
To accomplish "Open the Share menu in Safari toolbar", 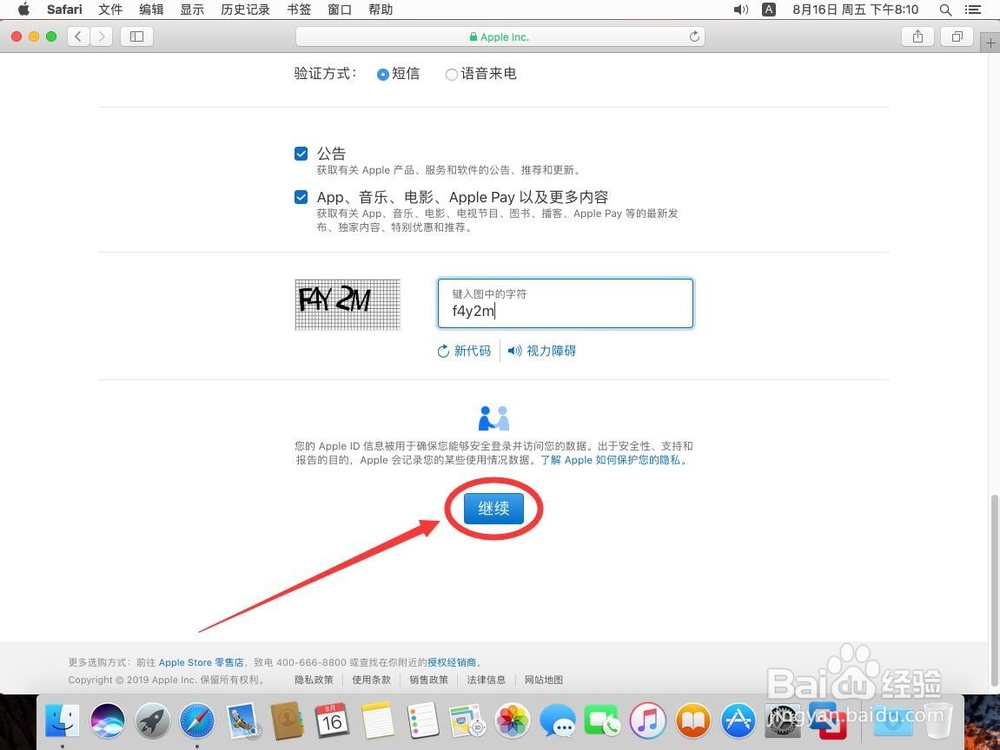I will (x=918, y=36).
